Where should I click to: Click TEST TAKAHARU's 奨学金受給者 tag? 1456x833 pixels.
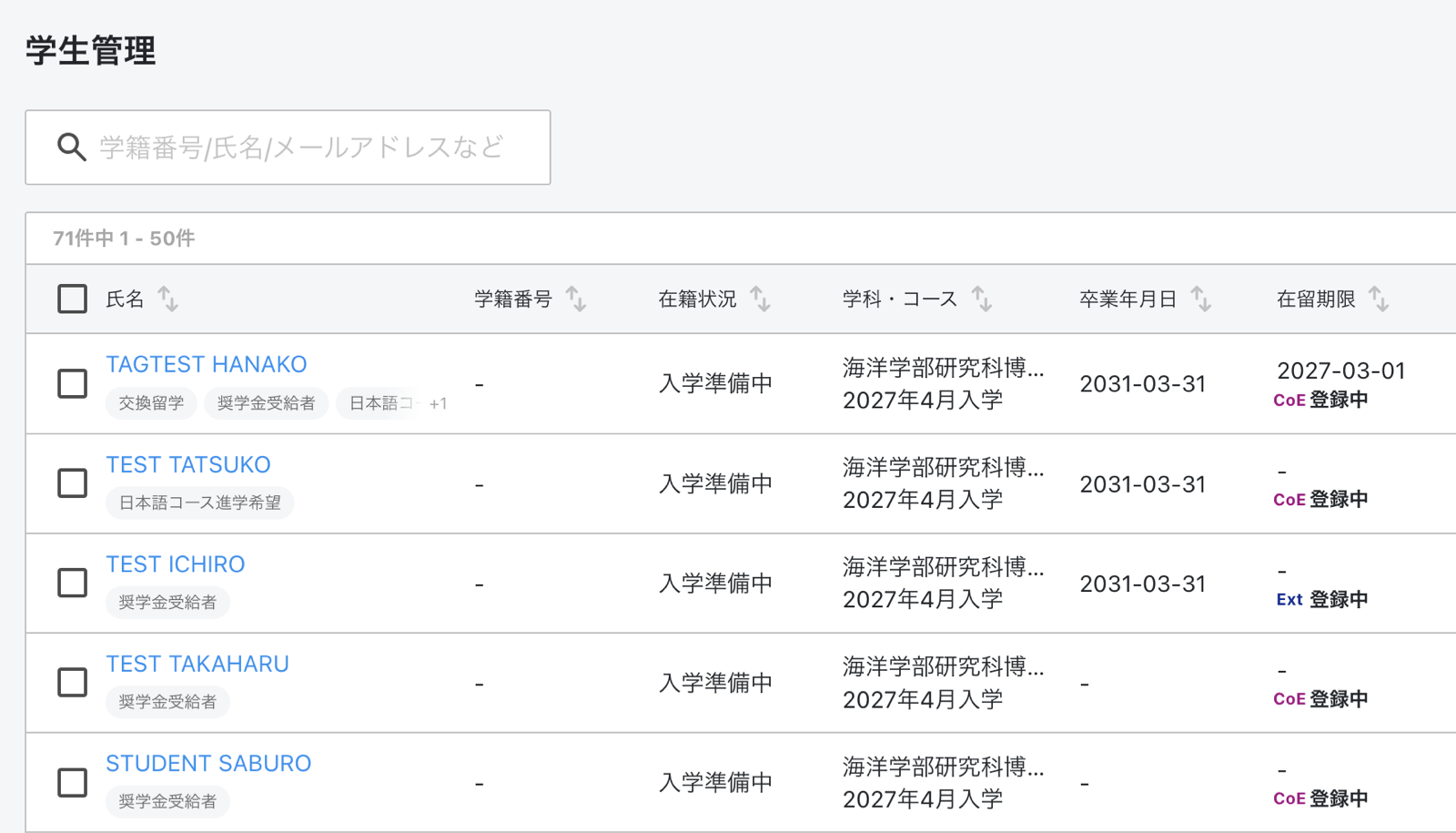tap(167, 702)
